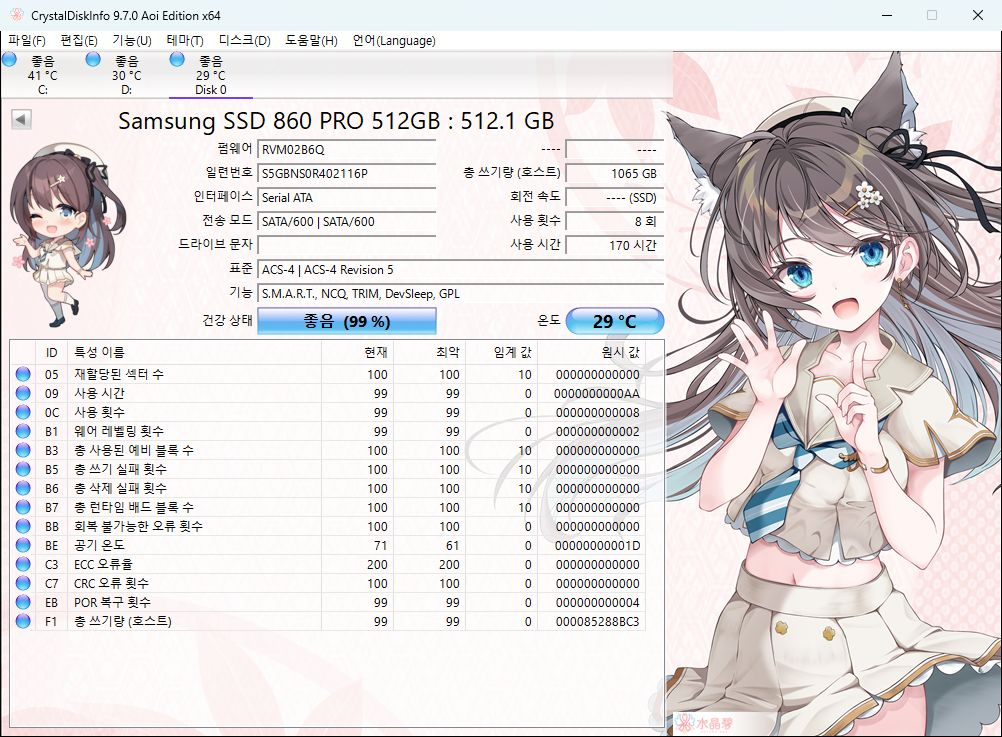Image resolution: width=1002 pixels, height=737 pixels.
Task: Click blue dot beside 재할당된 섹터 수
Action: point(22,374)
